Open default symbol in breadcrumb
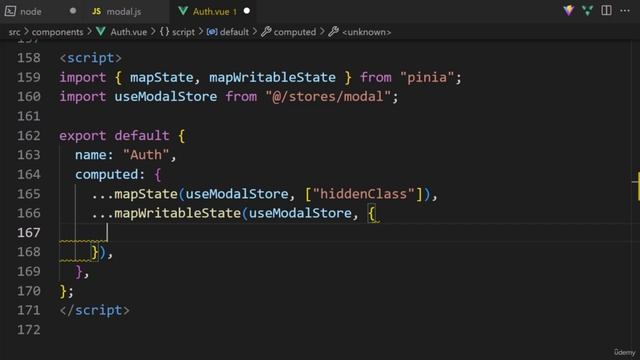 click(x=234, y=32)
